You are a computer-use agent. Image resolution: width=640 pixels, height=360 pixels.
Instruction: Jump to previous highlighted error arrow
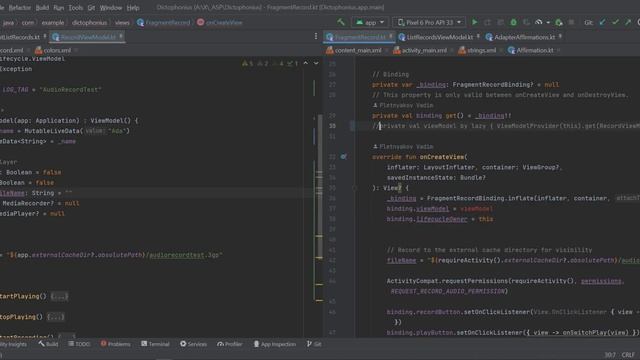pyautogui.click(x=306, y=63)
